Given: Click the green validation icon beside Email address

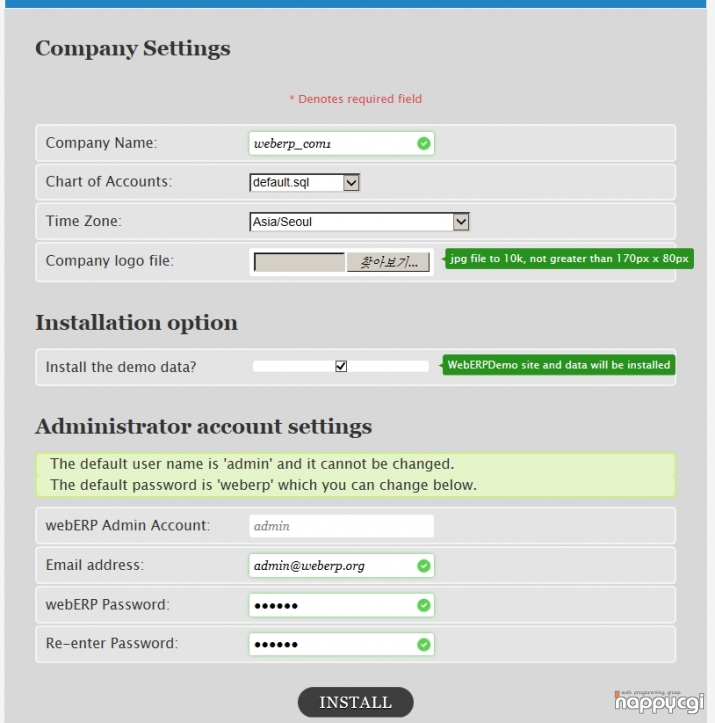Looking at the screenshot, I should [x=424, y=565].
